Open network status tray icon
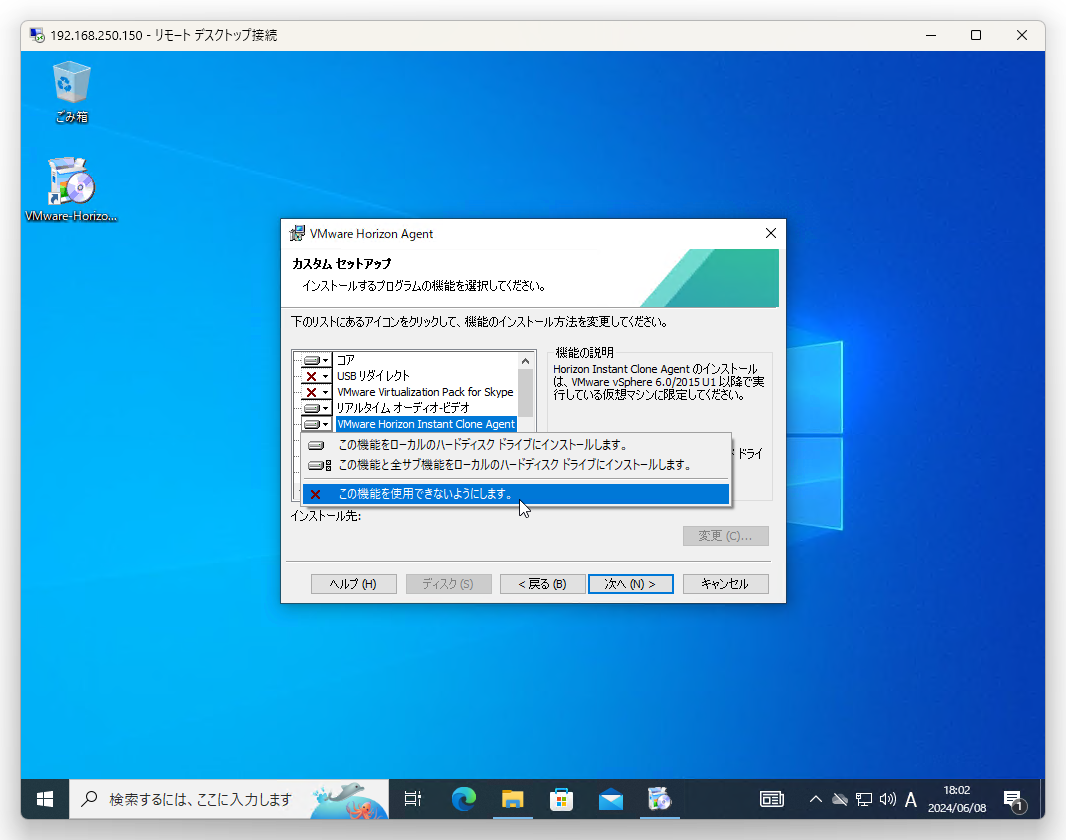Image resolution: width=1066 pixels, height=840 pixels. [863, 799]
